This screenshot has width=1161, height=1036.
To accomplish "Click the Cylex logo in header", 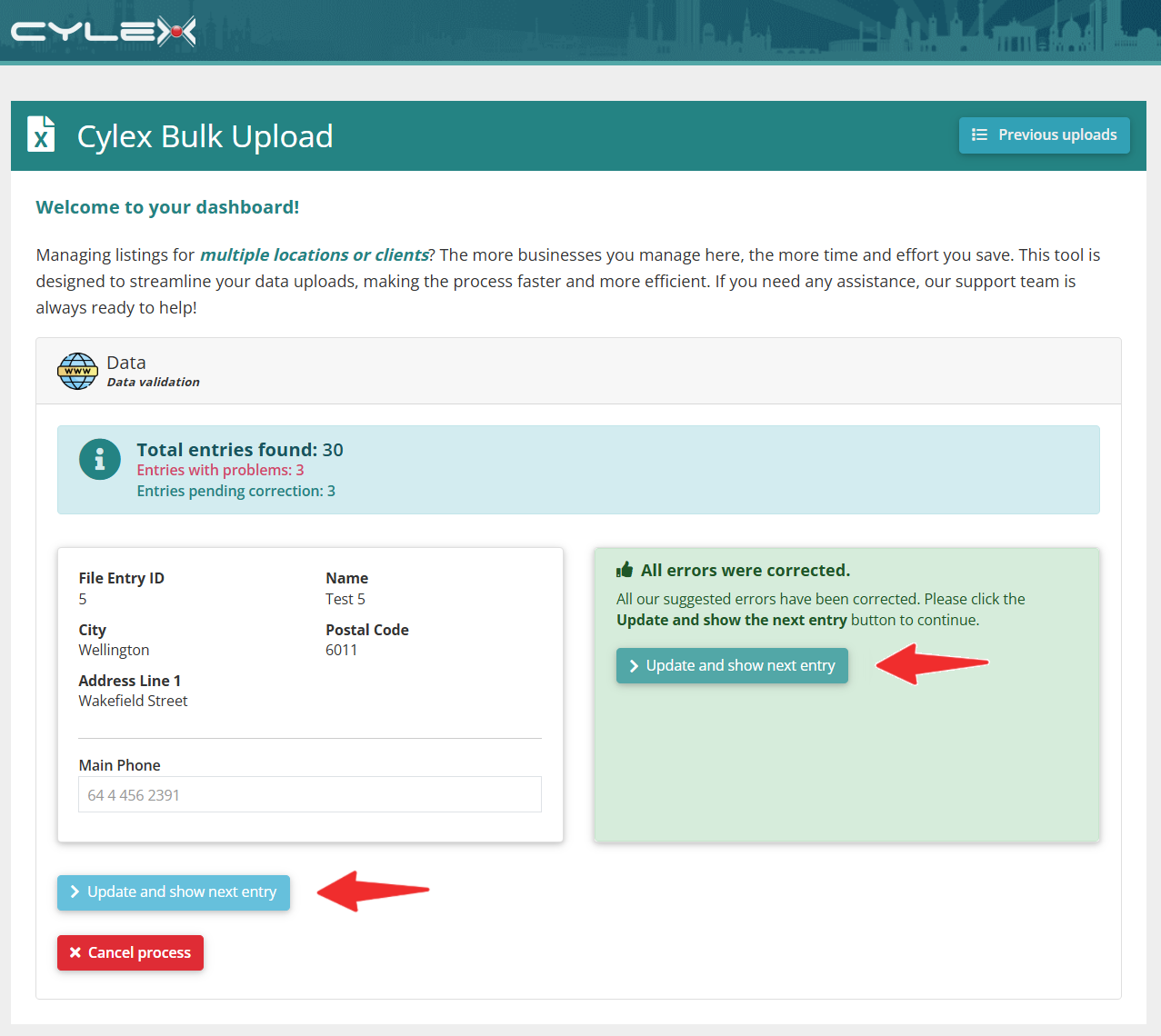I will click(x=103, y=32).
